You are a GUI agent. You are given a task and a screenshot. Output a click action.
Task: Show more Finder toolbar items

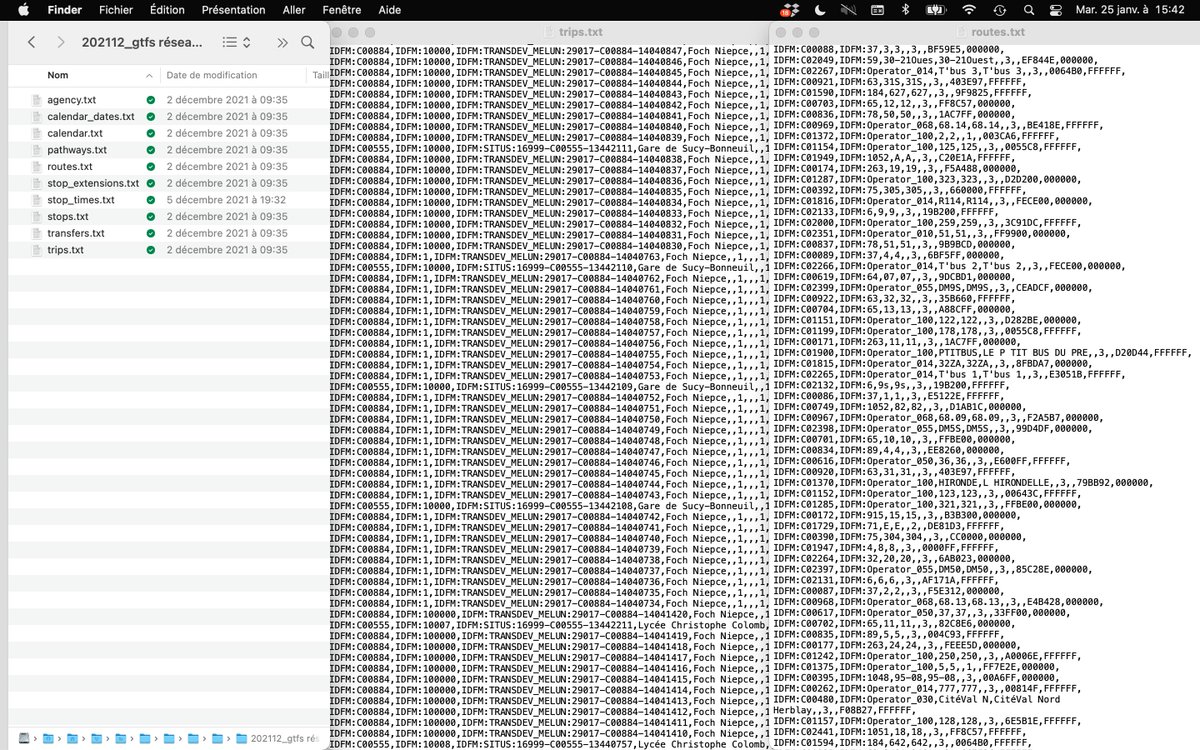(x=282, y=43)
